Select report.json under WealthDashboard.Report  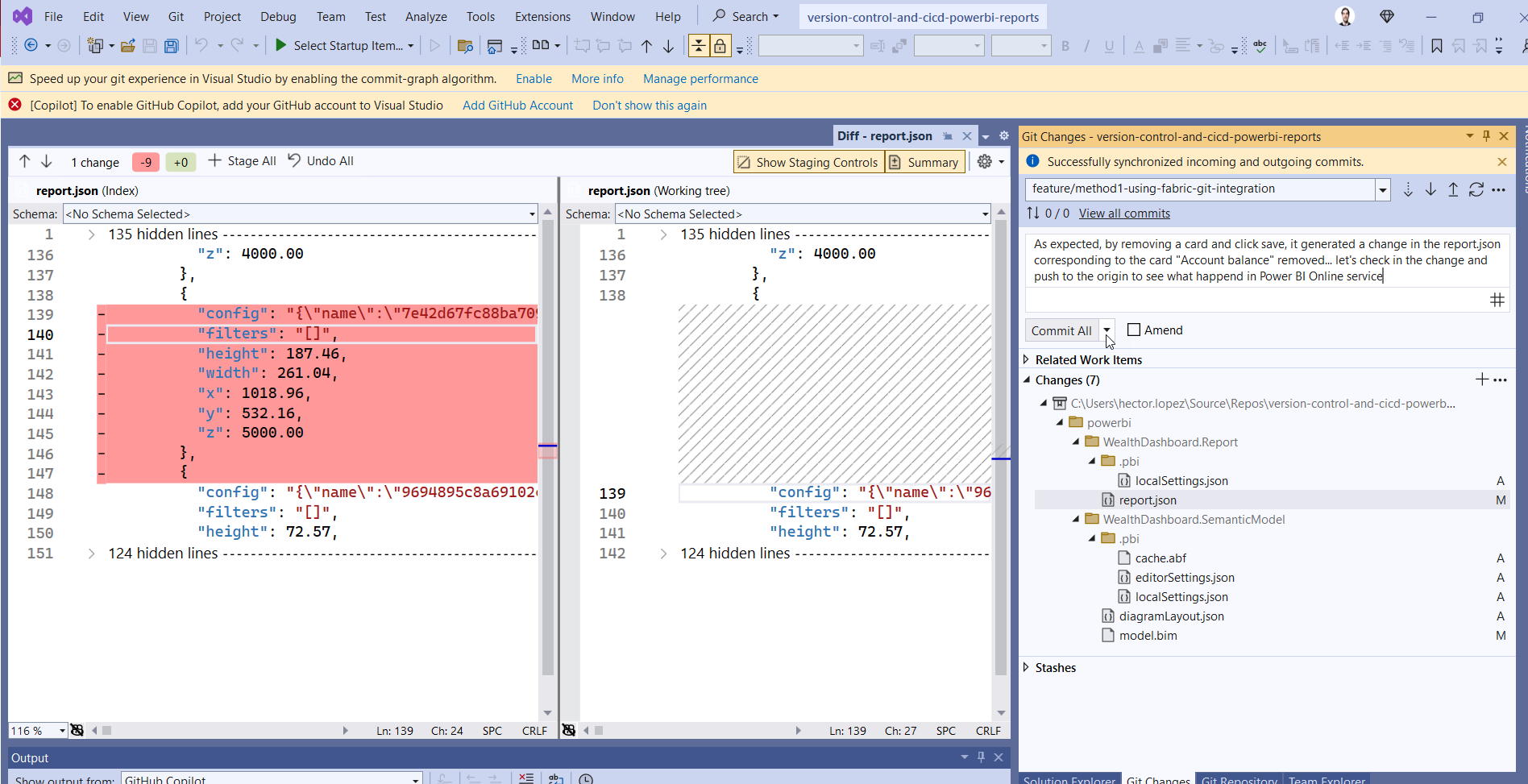click(1148, 500)
